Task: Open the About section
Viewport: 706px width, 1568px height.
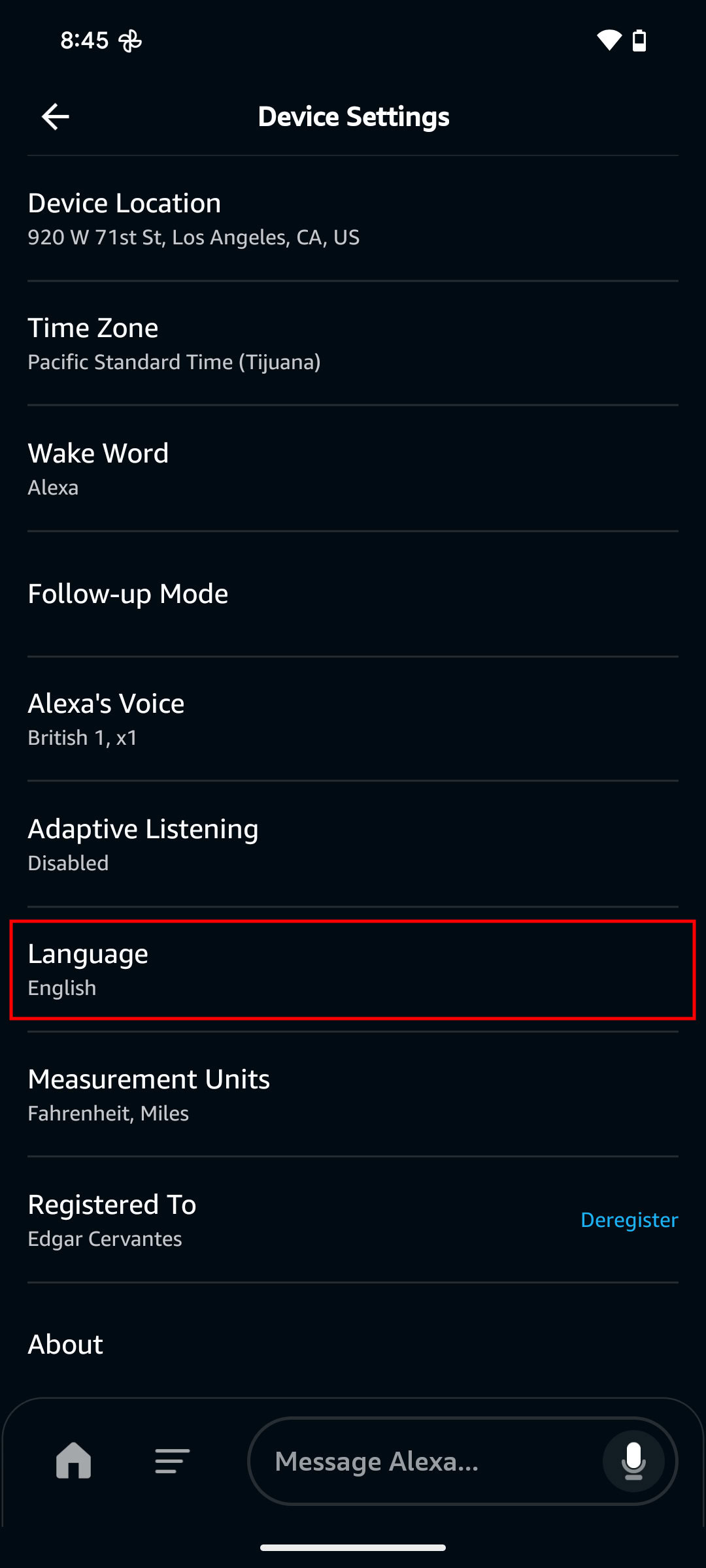Action: click(353, 1345)
